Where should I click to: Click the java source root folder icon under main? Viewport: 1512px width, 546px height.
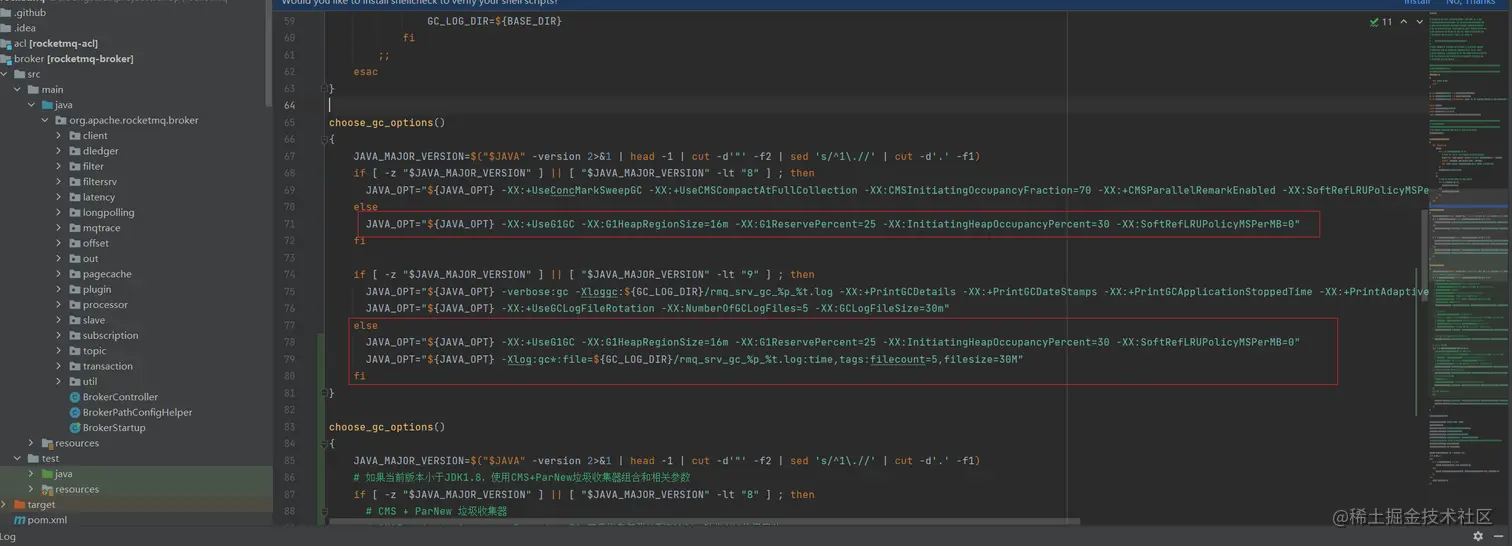(46, 105)
